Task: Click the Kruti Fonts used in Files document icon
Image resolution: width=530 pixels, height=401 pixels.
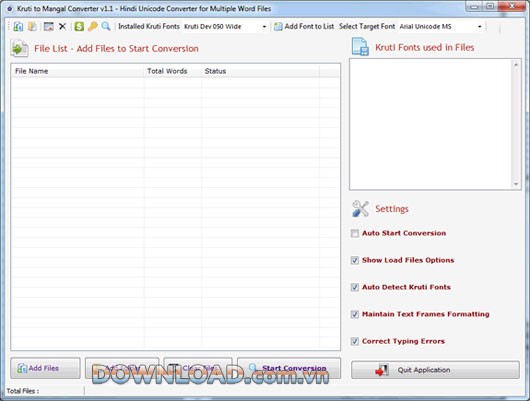Action: click(x=360, y=47)
